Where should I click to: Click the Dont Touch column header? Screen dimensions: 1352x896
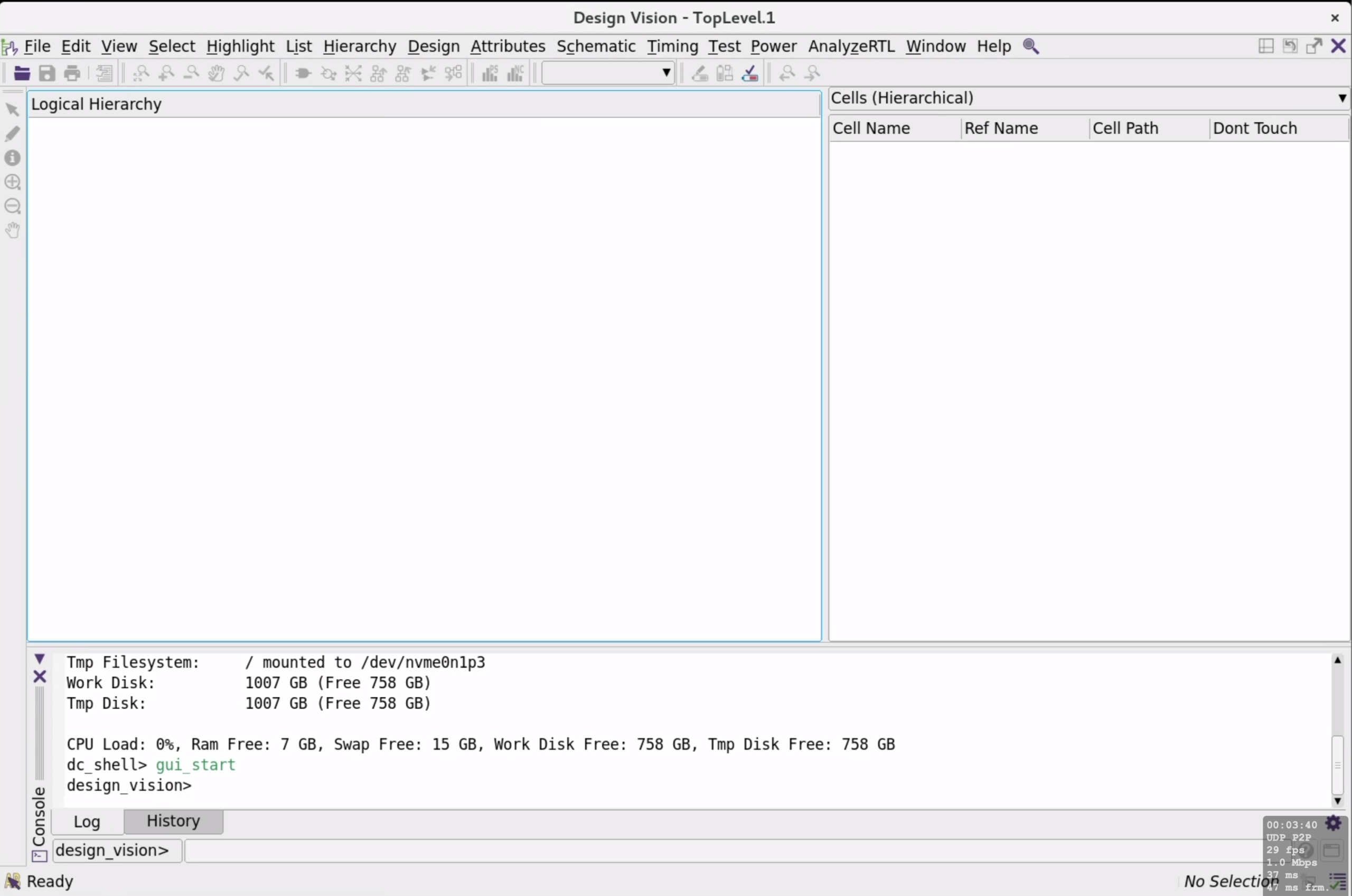[x=1255, y=129]
